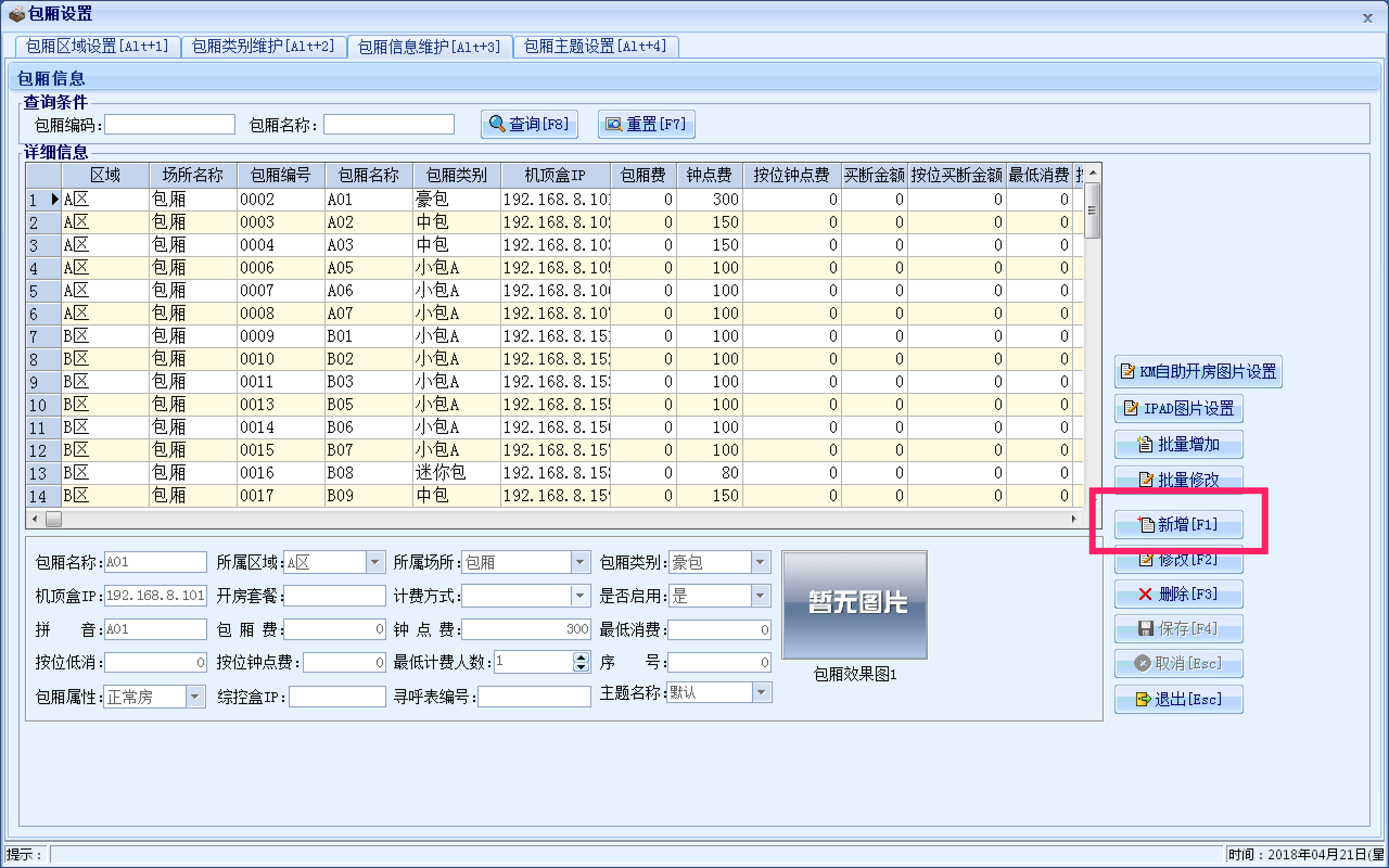Expand the 是否启用 dropdown
The width and height of the screenshot is (1389, 868).
click(760, 596)
